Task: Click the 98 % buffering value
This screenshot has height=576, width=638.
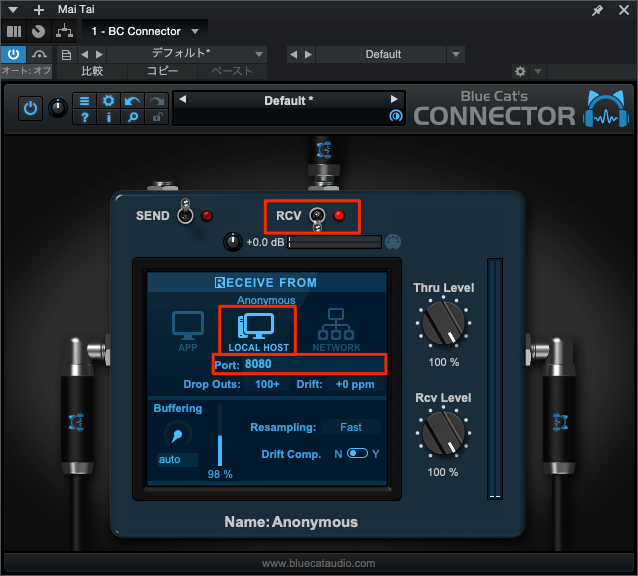Action: click(x=220, y=474)
